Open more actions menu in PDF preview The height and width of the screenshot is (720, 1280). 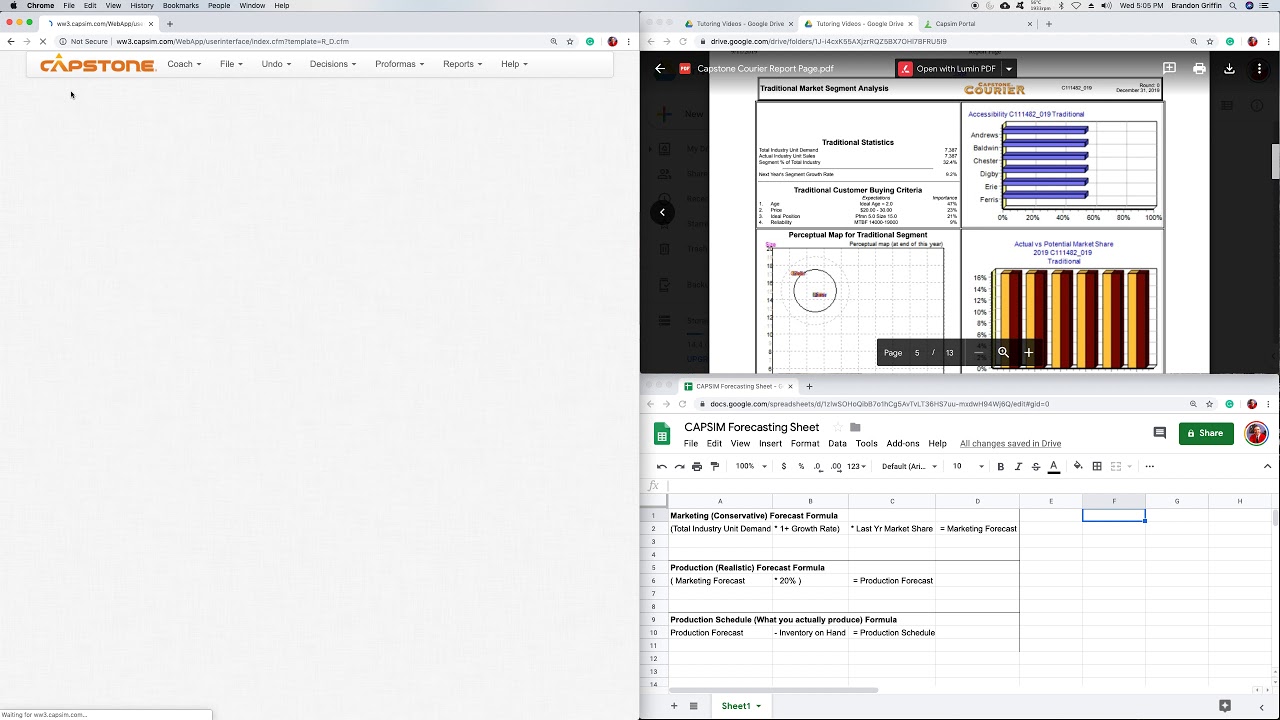pos(1259,68)
